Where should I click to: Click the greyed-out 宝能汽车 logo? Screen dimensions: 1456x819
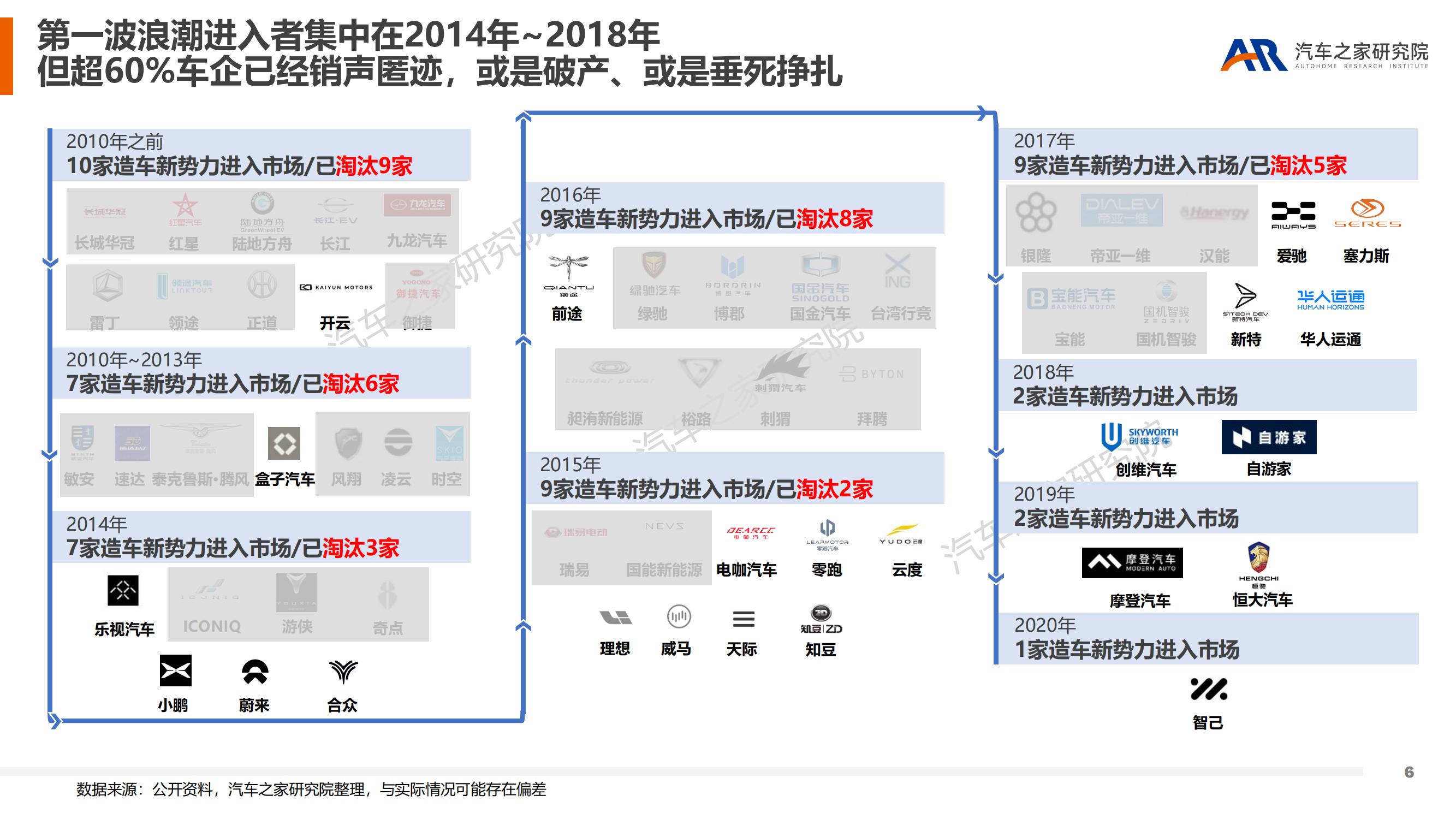(1071, 299)
